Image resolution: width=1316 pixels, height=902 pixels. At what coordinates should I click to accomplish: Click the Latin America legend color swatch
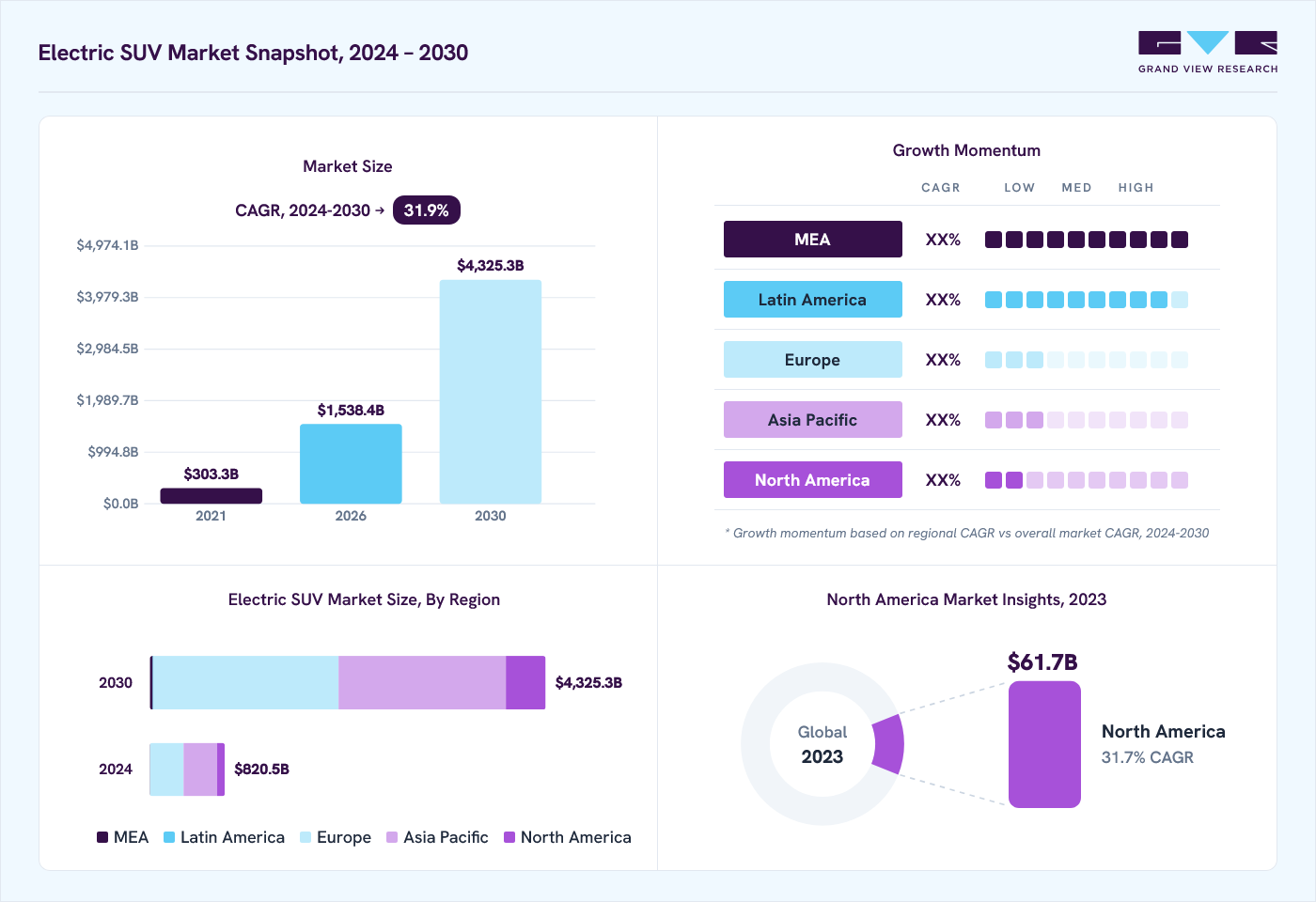point(169,837)
